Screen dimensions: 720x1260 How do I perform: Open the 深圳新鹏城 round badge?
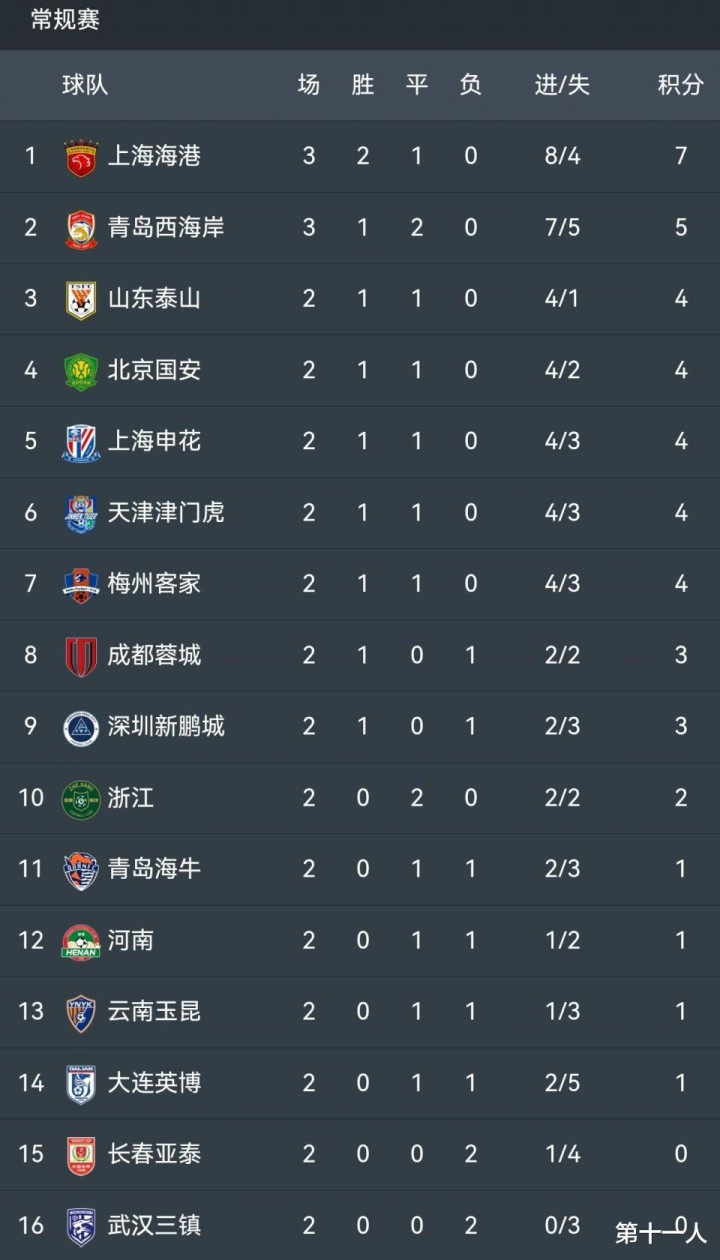point(81,727)
